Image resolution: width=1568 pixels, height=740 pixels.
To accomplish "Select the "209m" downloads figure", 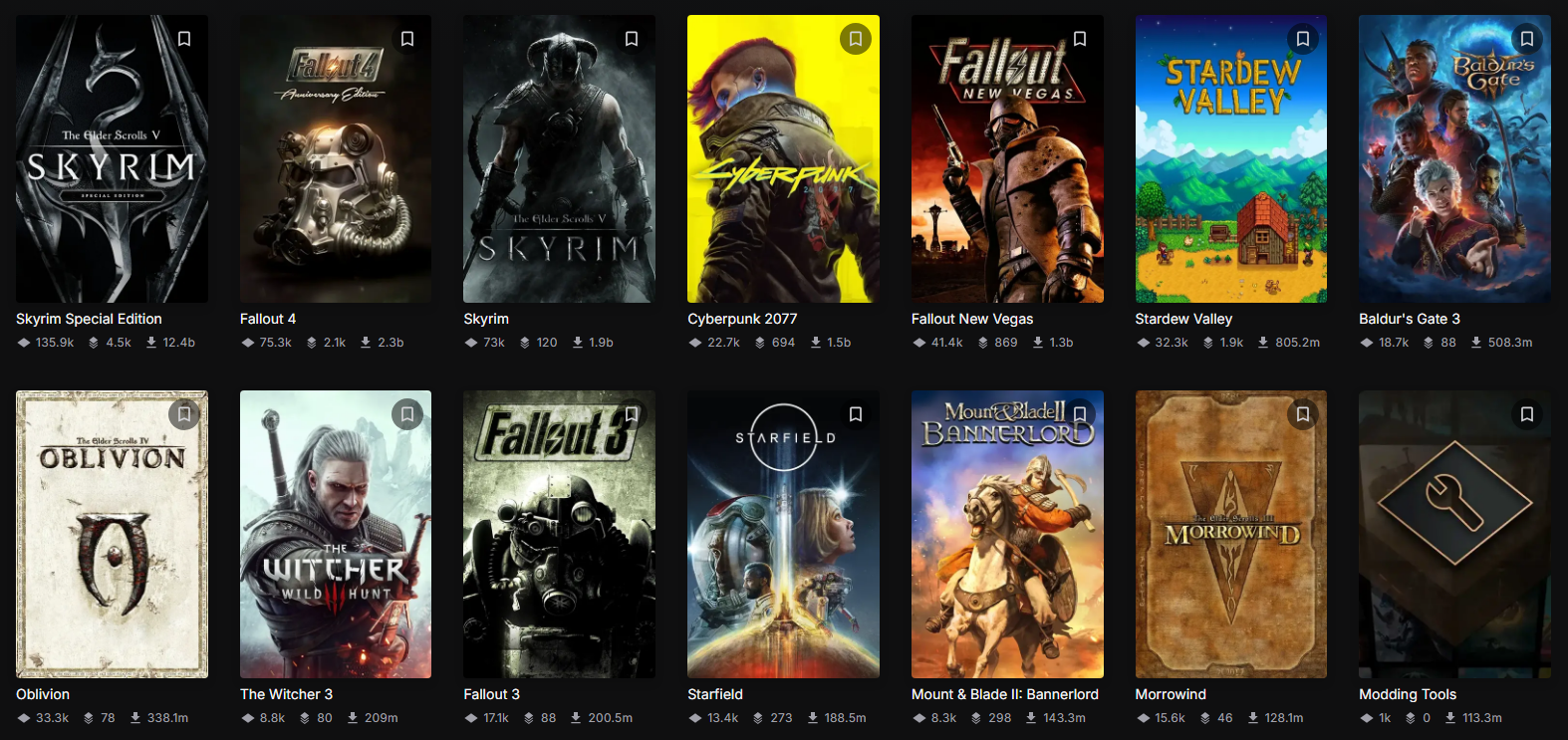I will click(382, 718).
